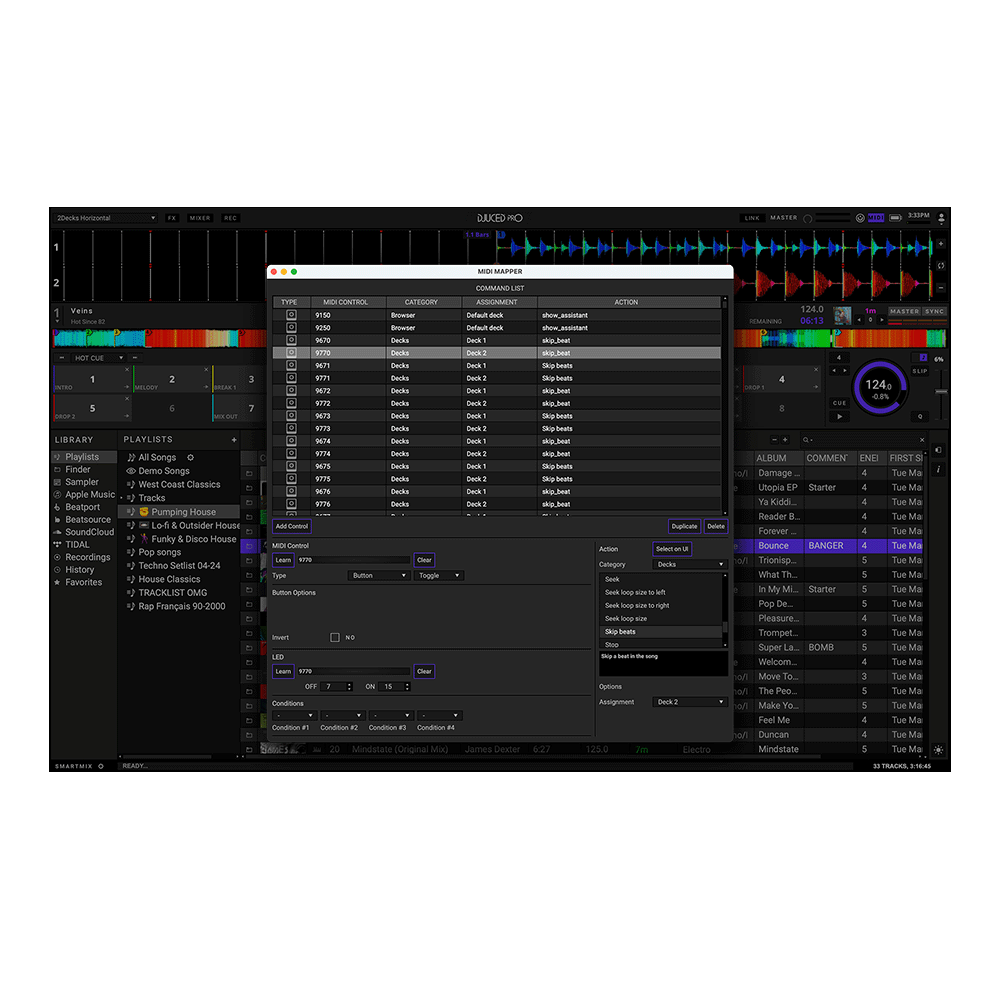Open the Category dropdown showing Decks
Image resolution: width=1000 pixels, height=1000 pixels.
coord(690,565)
